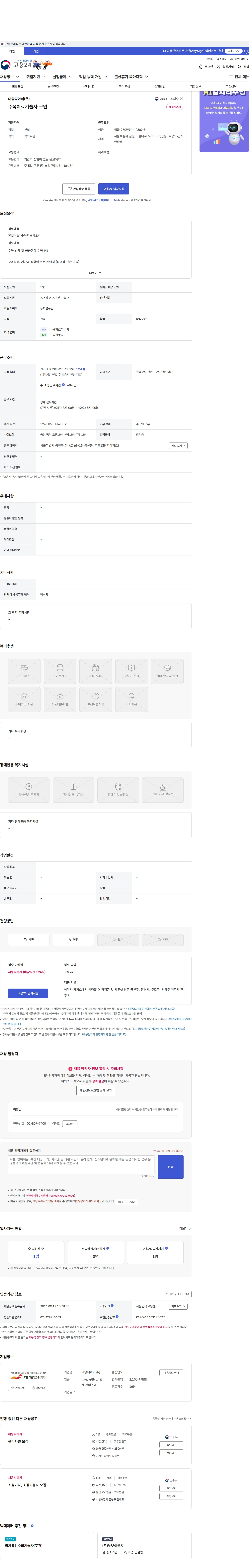Click the 열람차단 button under the company logo

[x=38, y=1388]
